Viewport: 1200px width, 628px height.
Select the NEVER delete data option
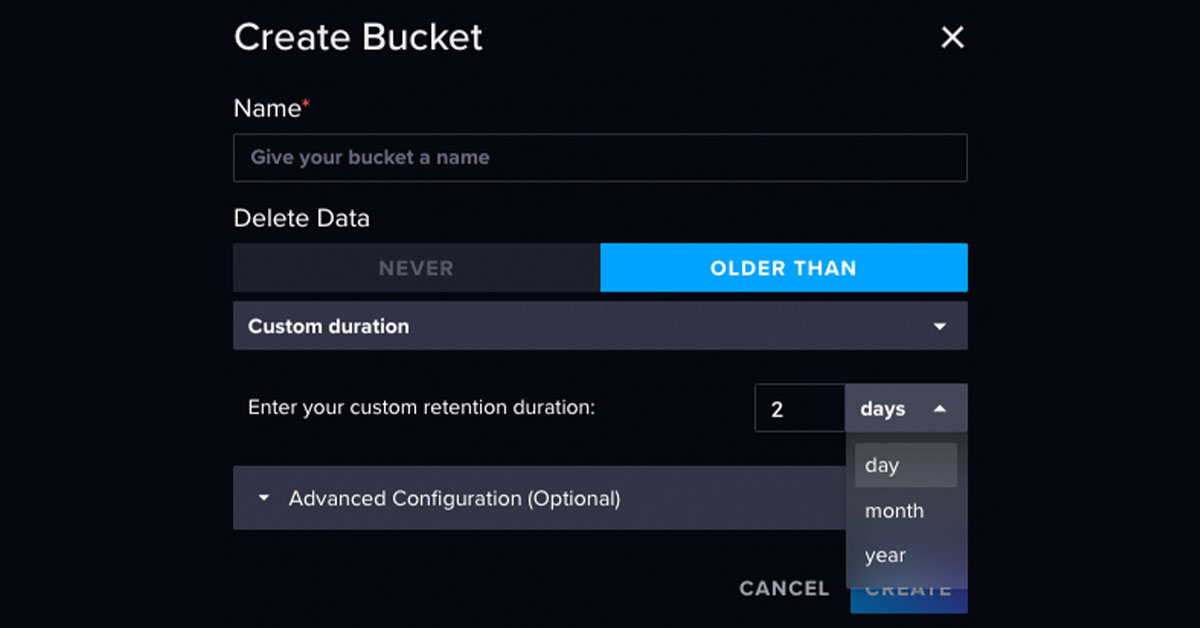(x=415, y=267)
